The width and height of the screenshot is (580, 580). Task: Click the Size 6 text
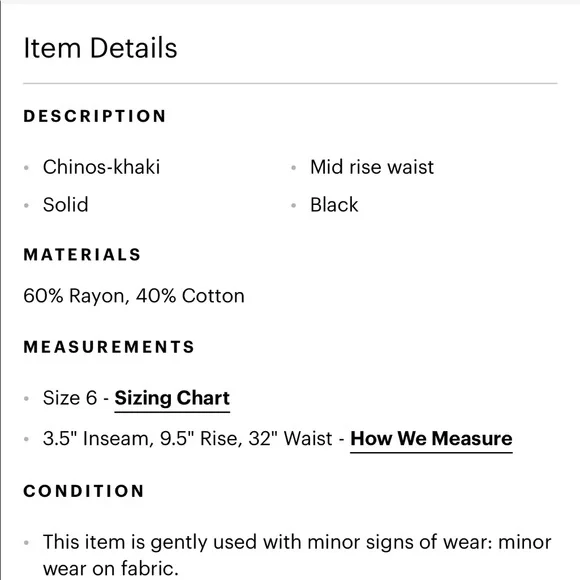click(70, 398)
